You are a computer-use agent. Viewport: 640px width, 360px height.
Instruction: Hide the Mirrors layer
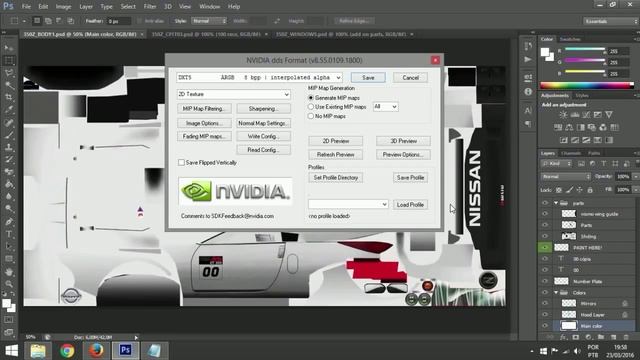[545, 304]
